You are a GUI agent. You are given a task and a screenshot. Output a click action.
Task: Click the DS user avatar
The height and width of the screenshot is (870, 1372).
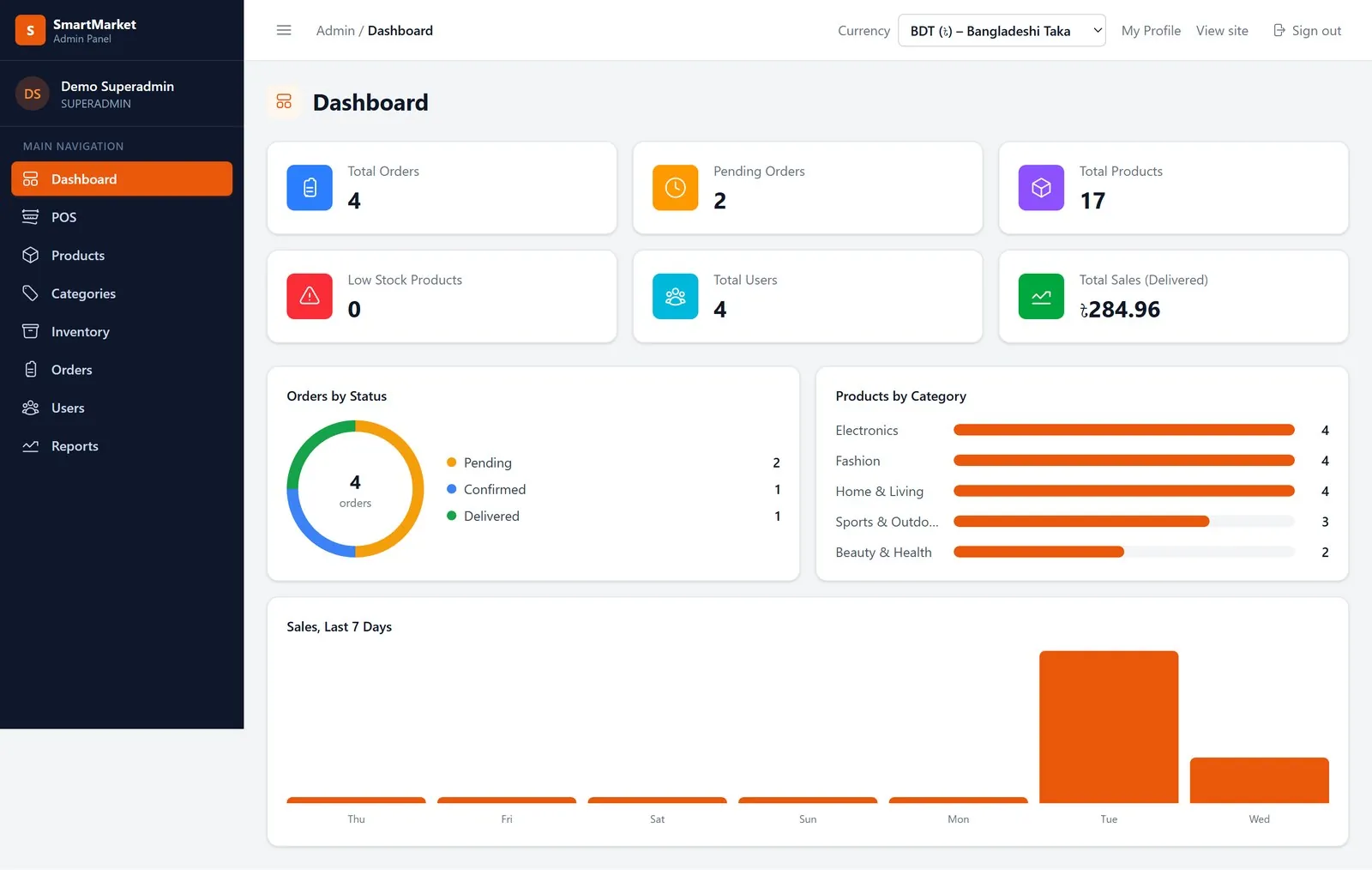[33, 94]
